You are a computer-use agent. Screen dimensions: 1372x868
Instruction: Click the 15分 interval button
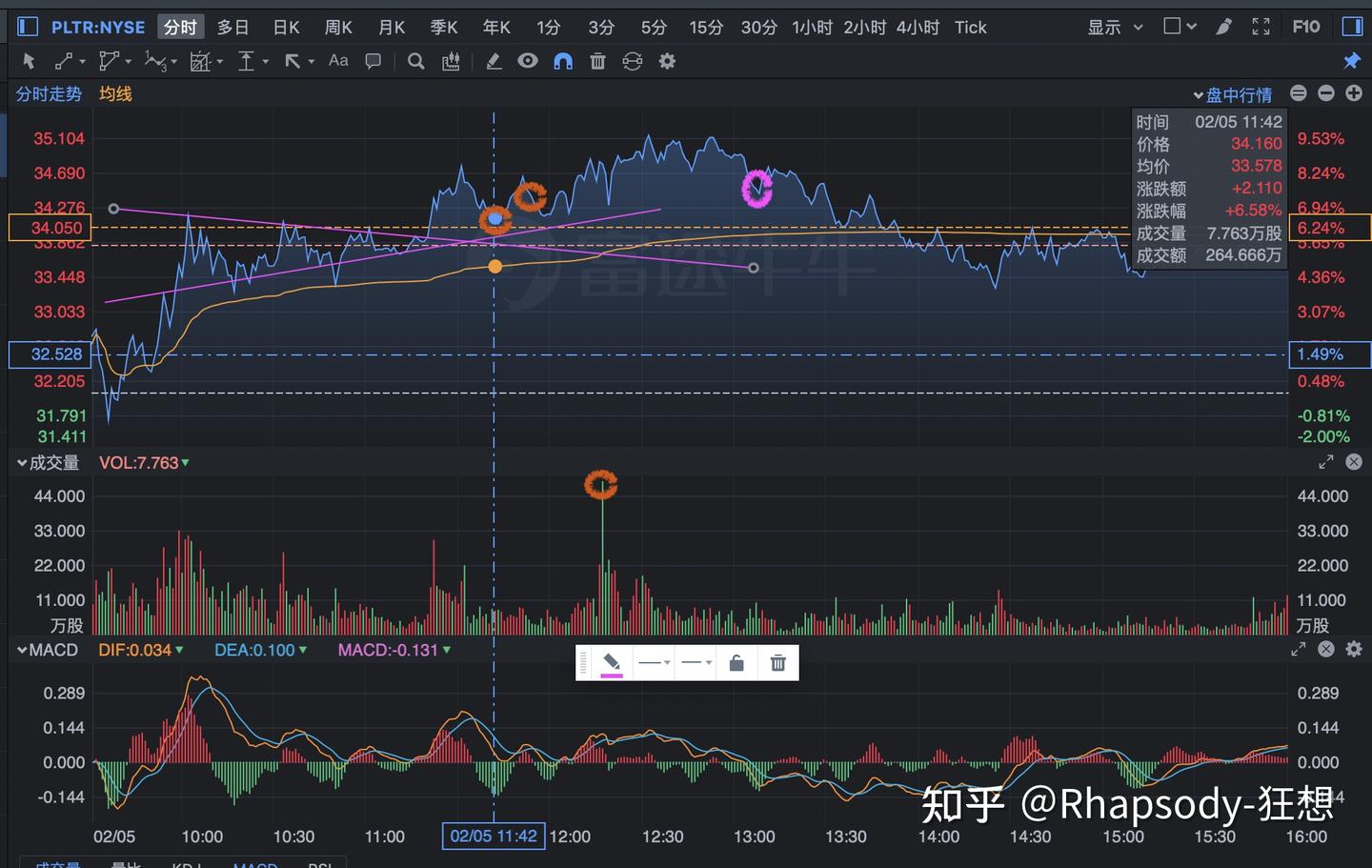[x=706, y=27]
